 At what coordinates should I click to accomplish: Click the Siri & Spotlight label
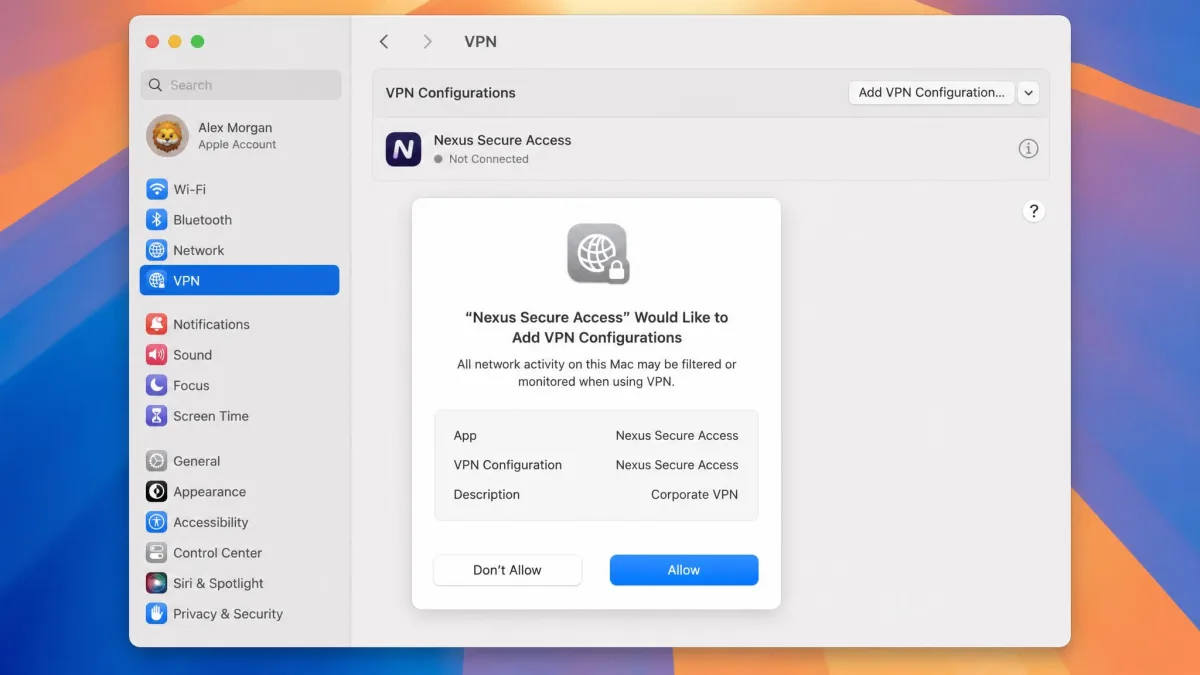tap(218, 583)
